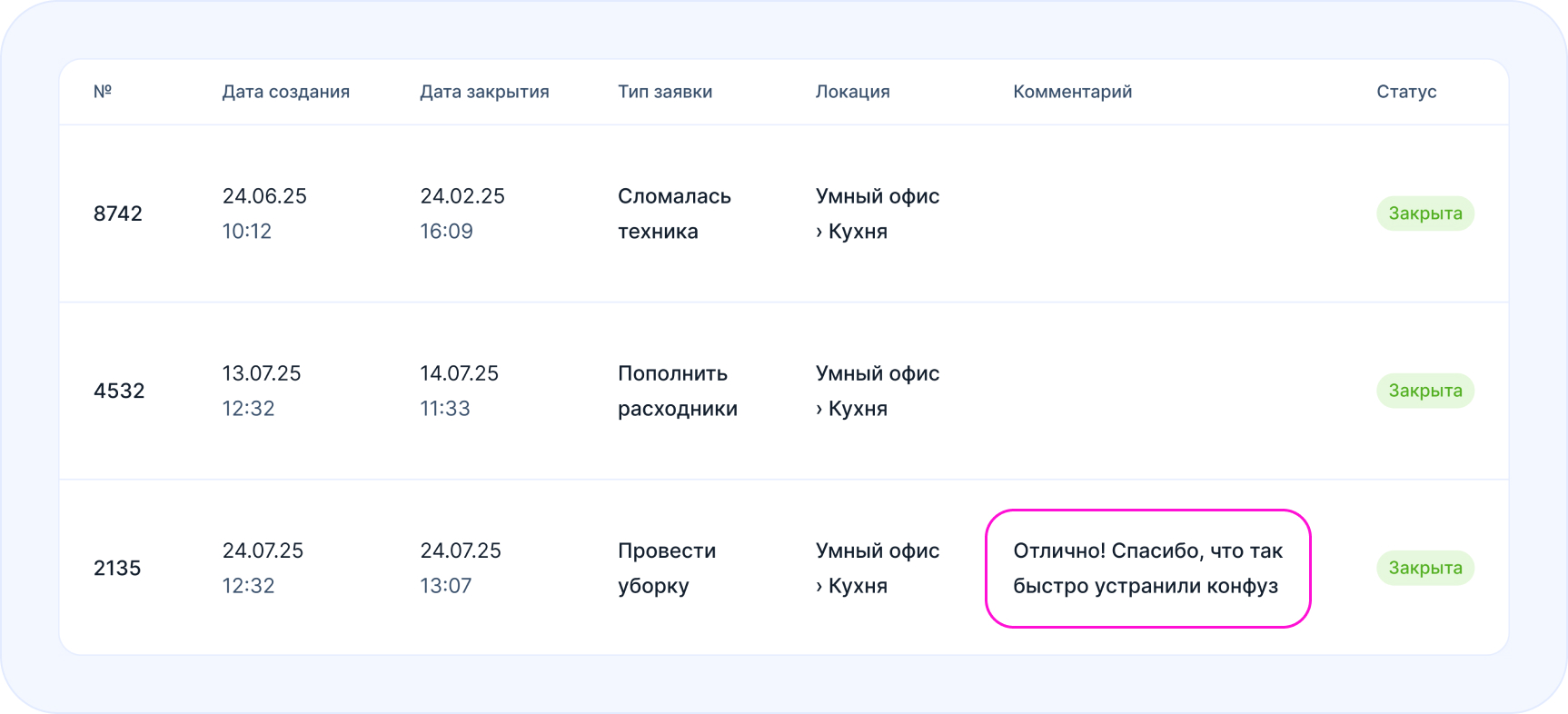This screenshot has height=714, width=1568.
Task: Click the Дата закрытия column header
Action: [484, 92]
